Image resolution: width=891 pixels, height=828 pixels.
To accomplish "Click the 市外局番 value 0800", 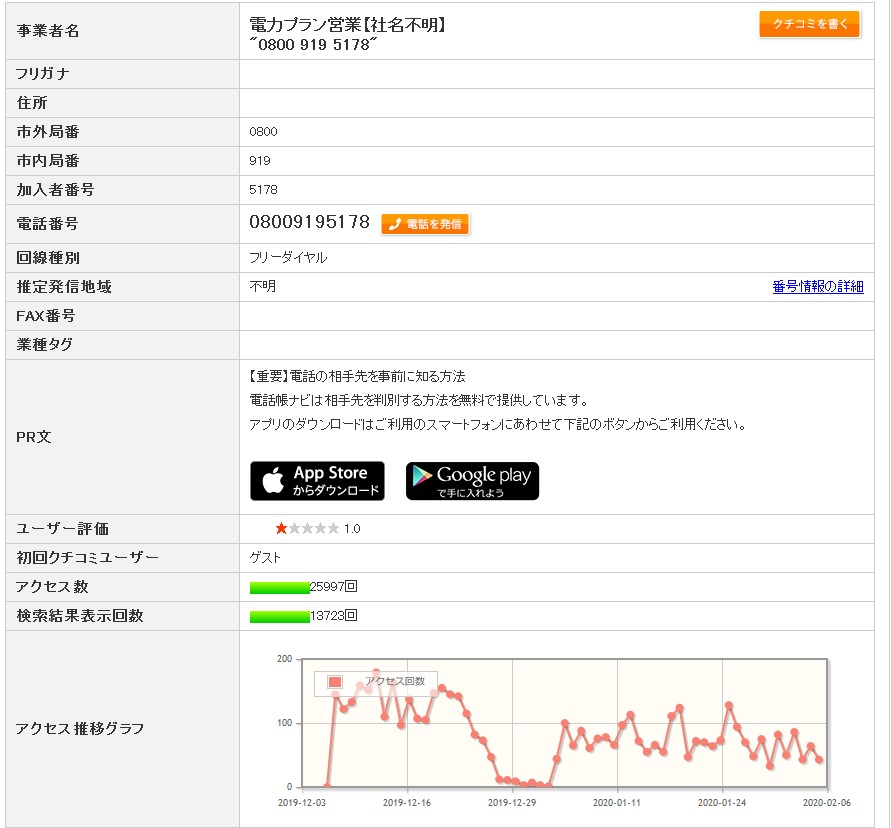I will point(263,132).
